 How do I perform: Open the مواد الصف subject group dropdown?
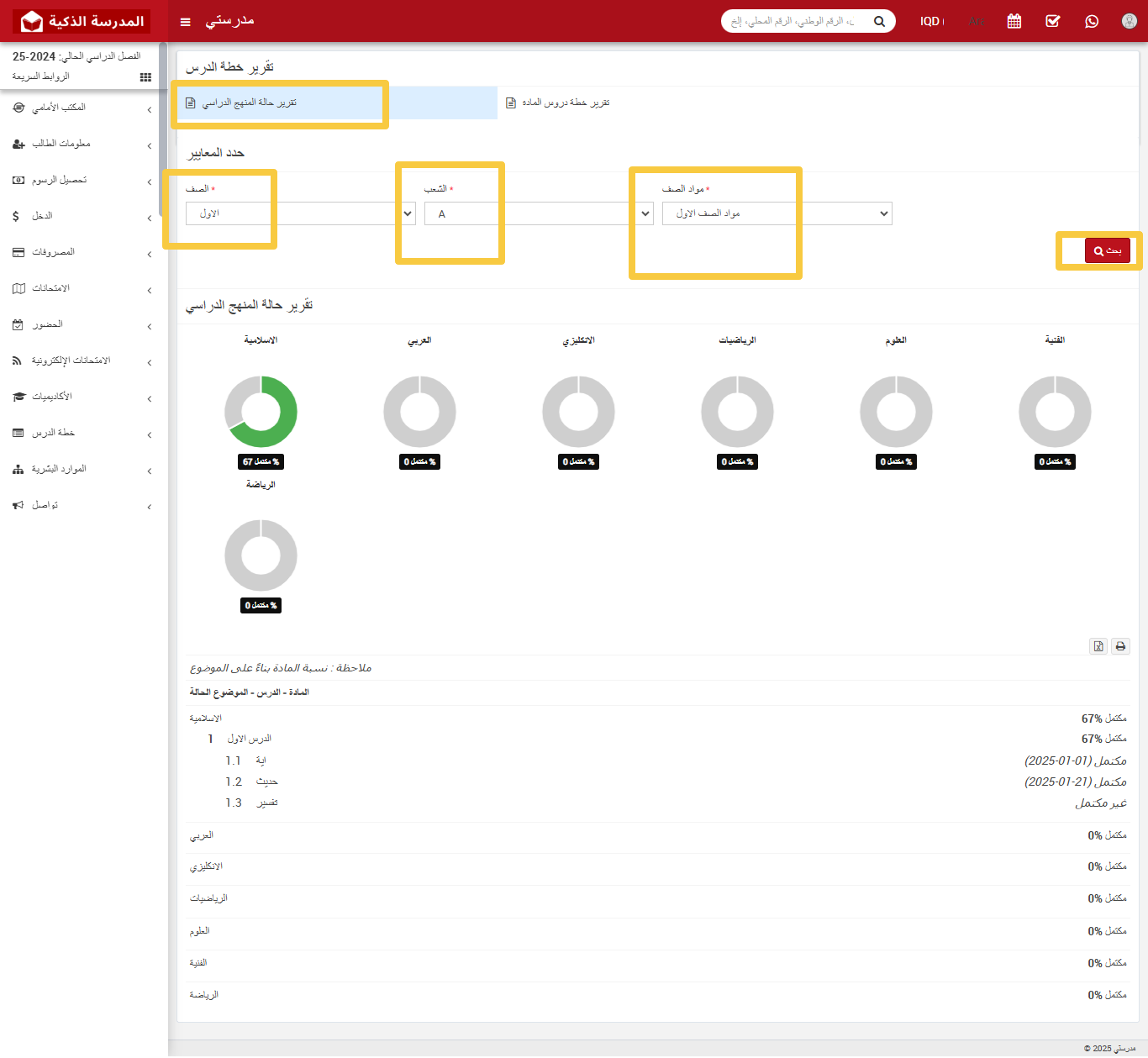click(x=777, y=213)
